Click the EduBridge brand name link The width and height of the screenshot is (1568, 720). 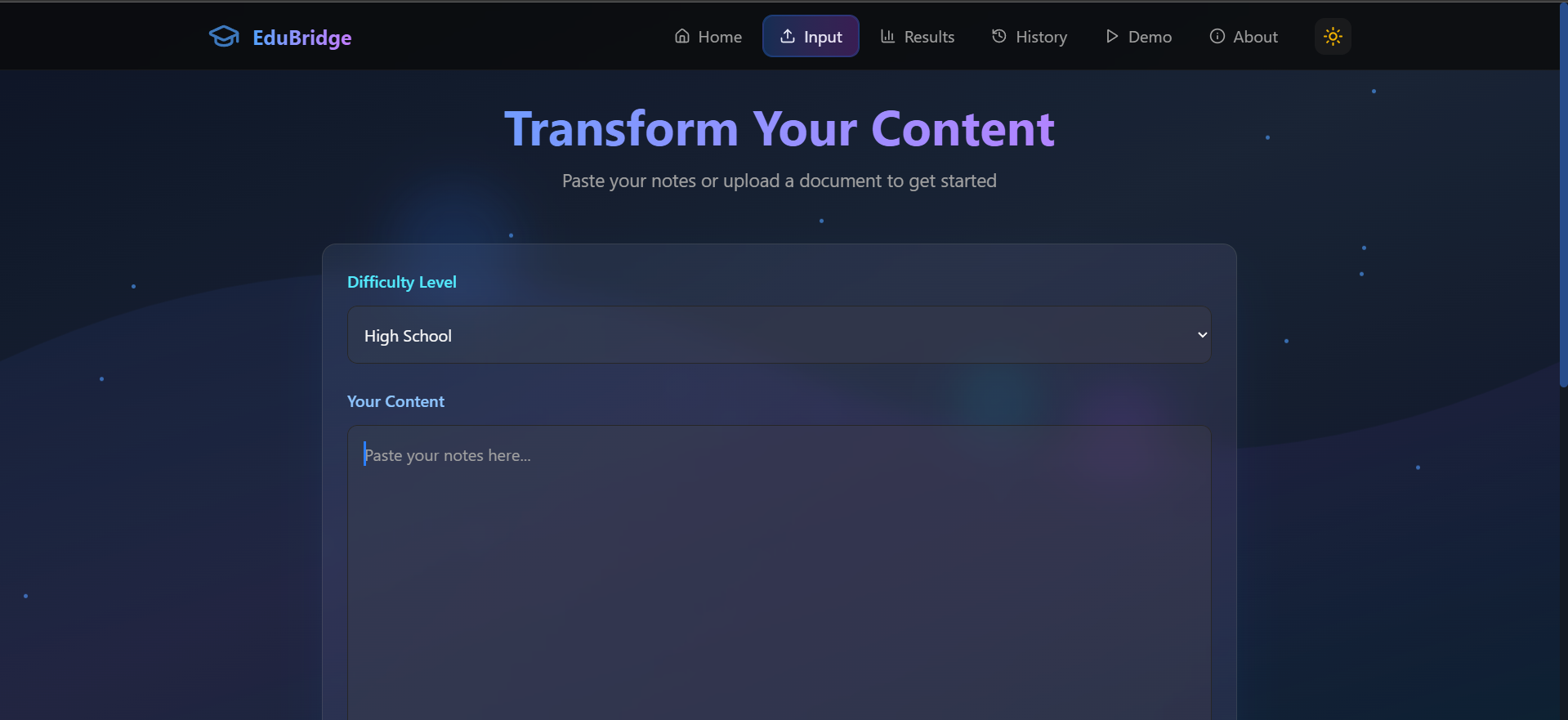tap(302, 38)
